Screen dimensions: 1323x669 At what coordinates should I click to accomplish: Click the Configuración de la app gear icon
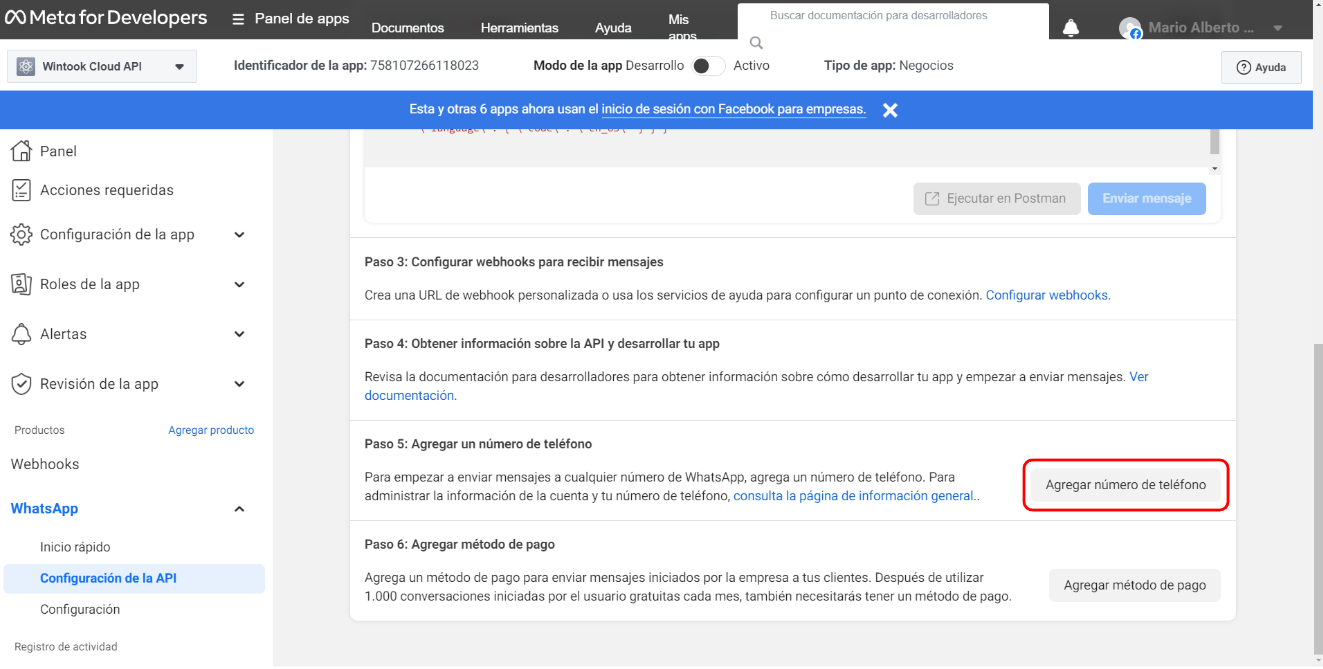(21, 235)
